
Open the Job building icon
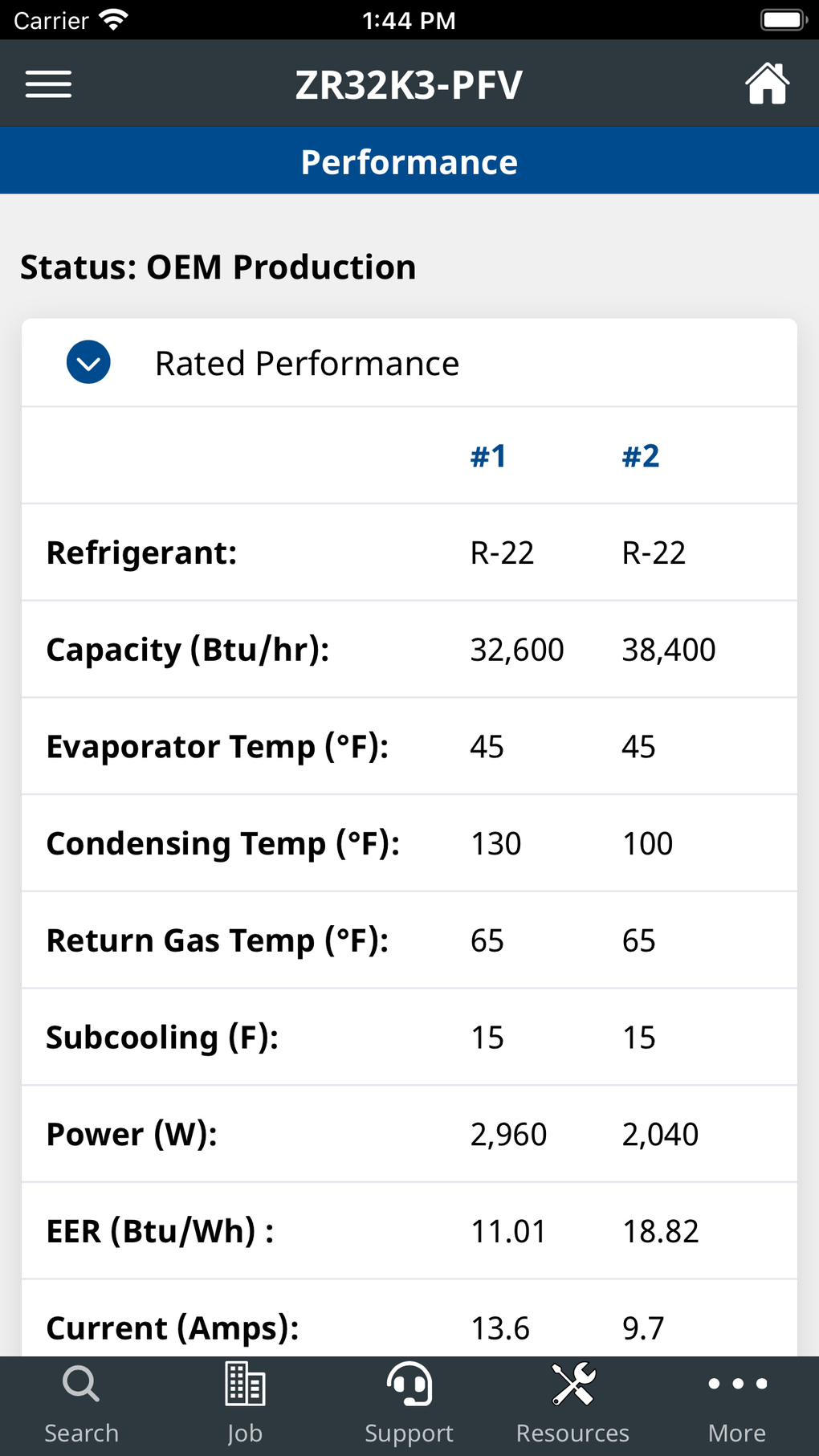[245, 1385]
